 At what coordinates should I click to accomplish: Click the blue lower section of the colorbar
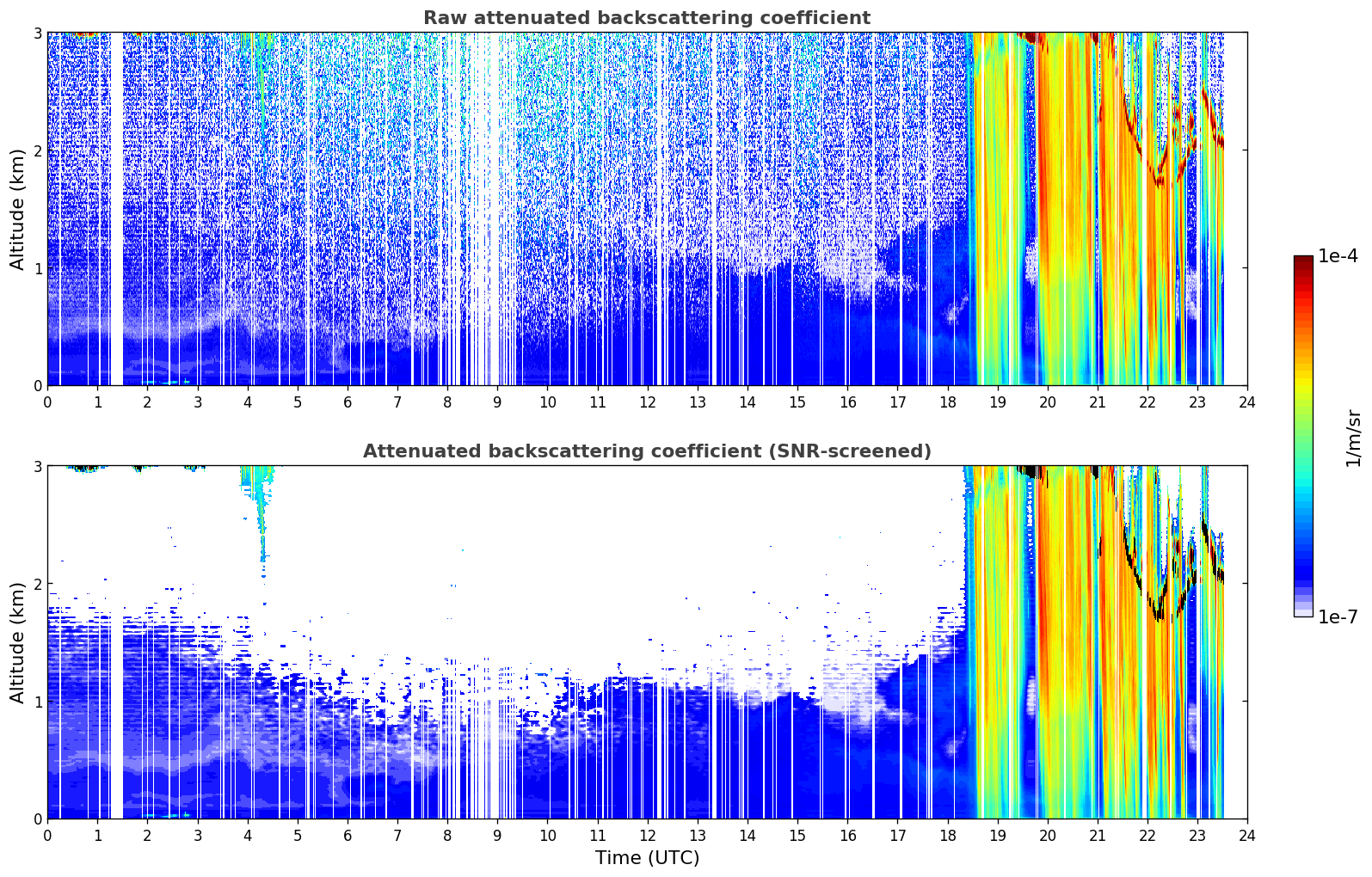(x=1303, y=550)
